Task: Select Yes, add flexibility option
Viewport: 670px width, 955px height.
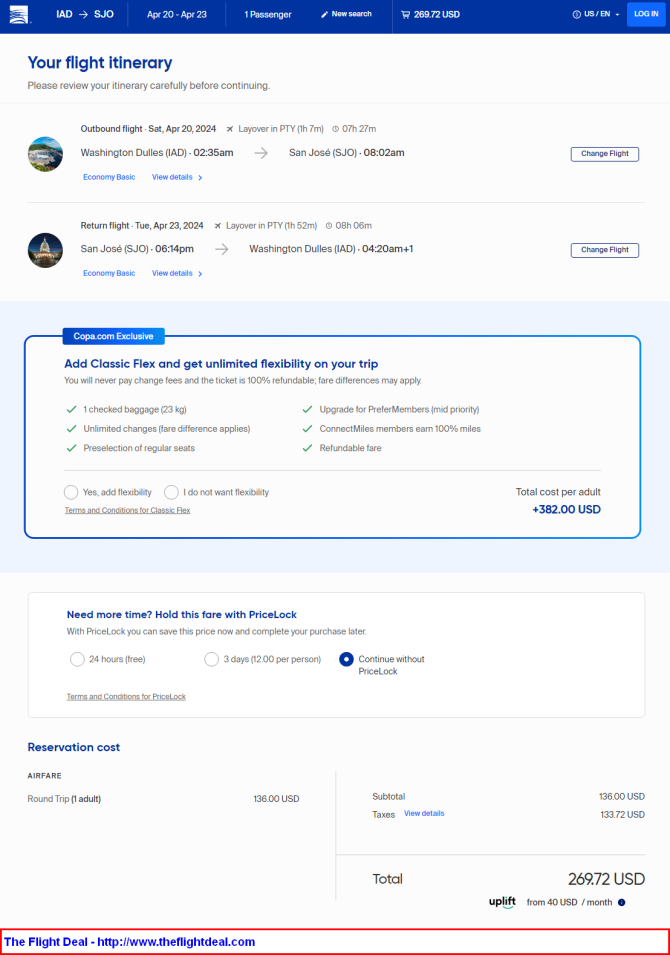Action: (x=71, y=492)
